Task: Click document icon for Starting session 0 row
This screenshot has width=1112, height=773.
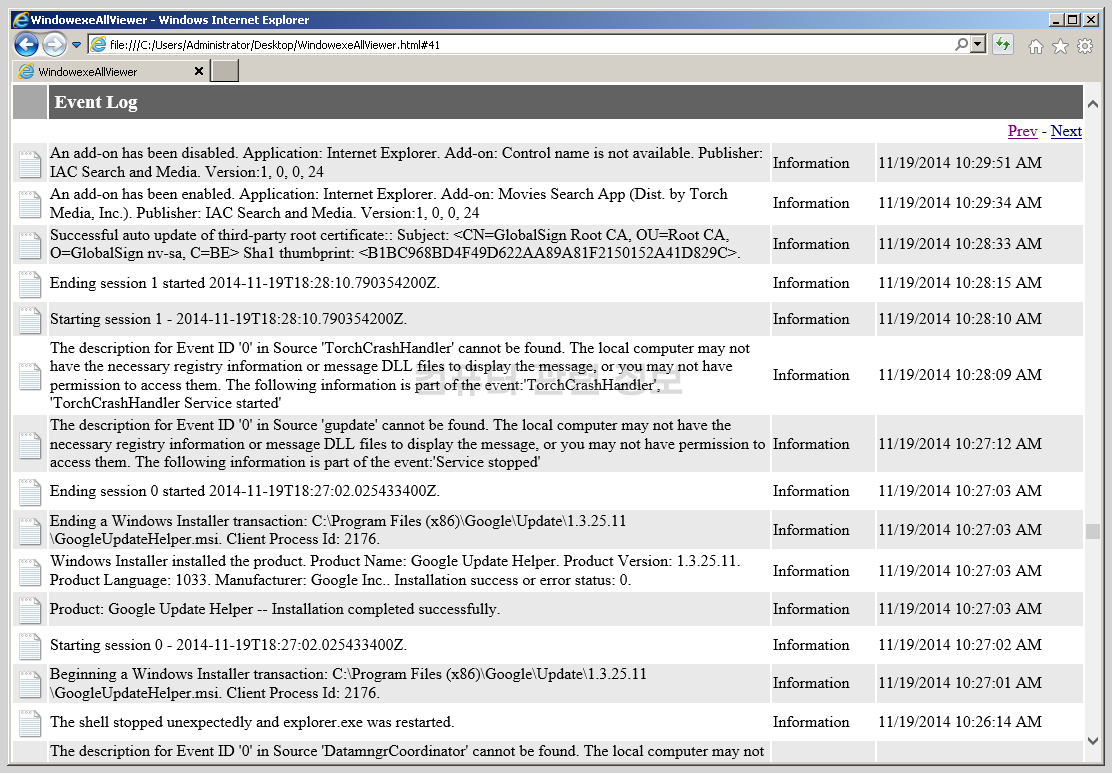Action: tap(30, 646)
